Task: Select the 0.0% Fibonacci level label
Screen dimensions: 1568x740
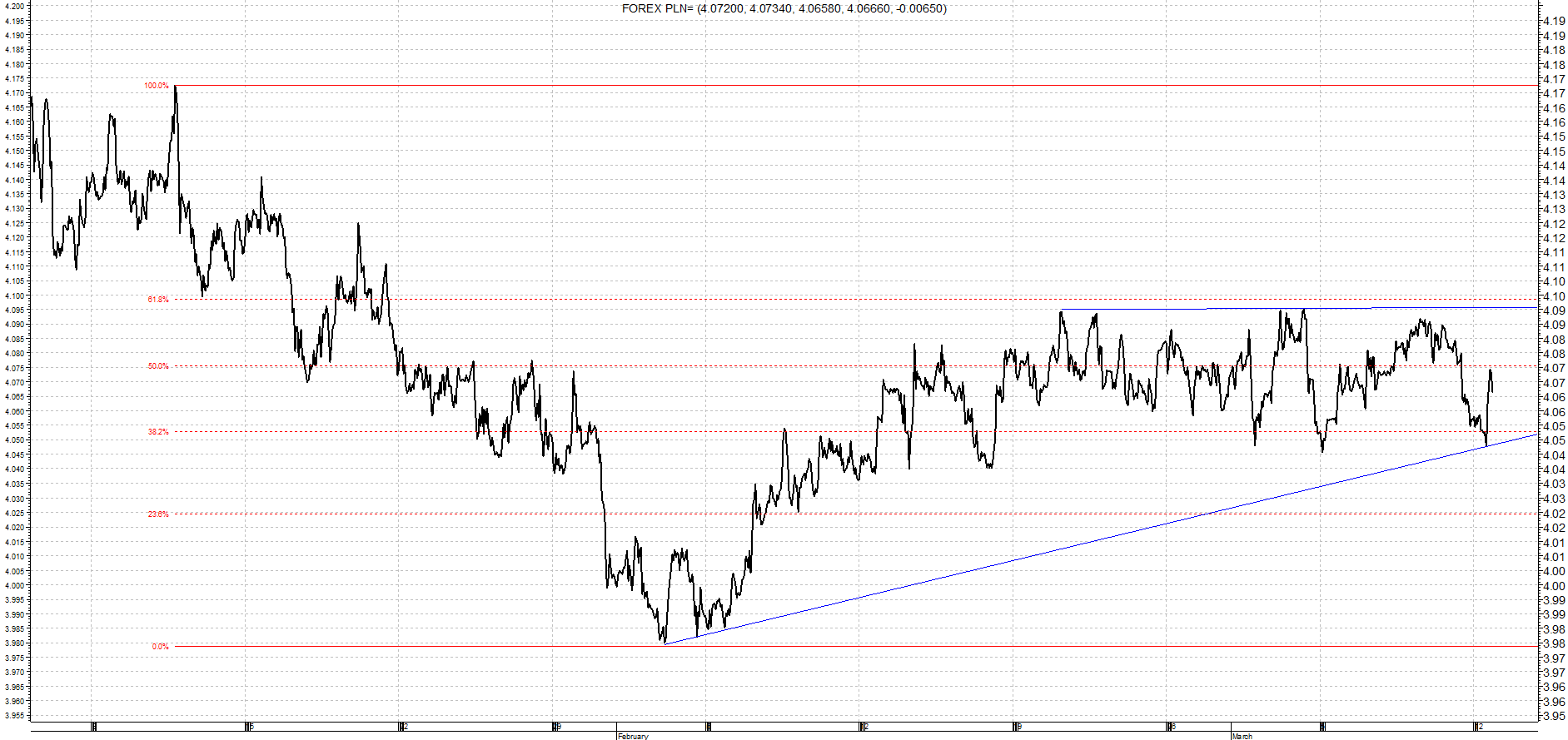Action: [160, 647]
